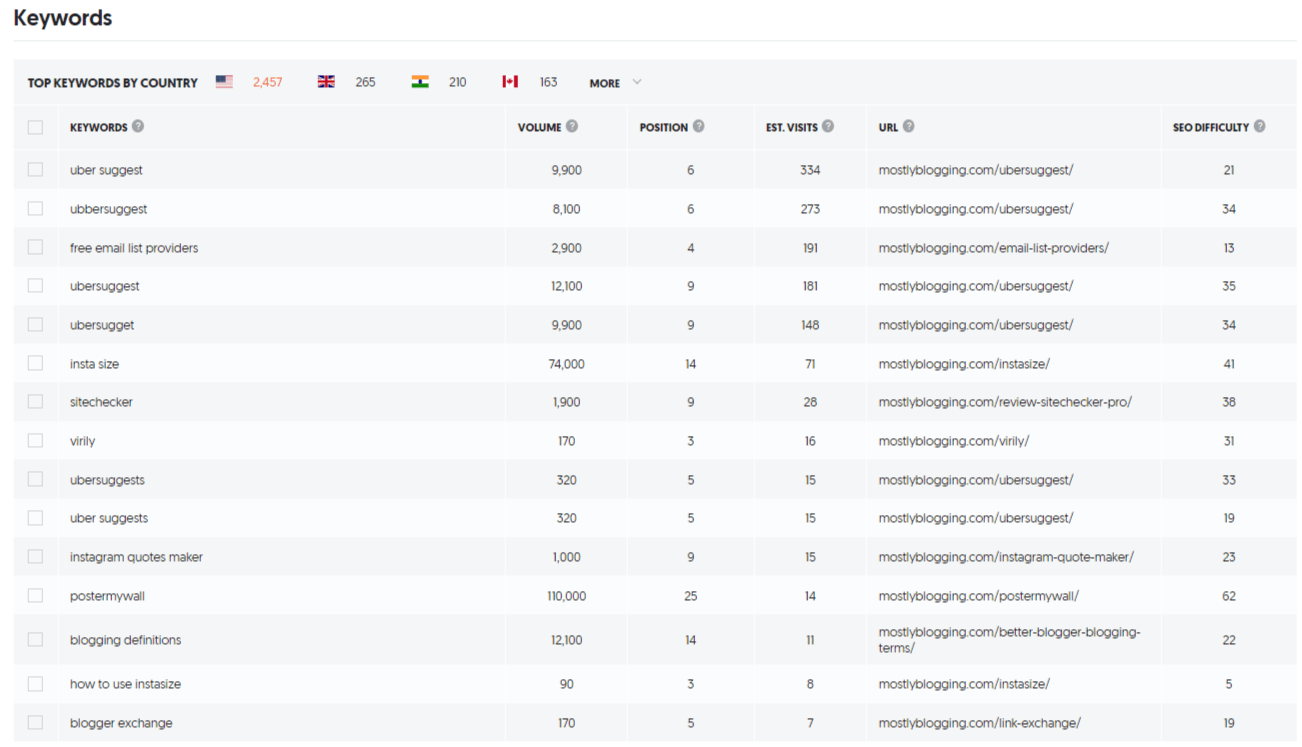The width and height of the screenshot is (1302, 747).
Task: Click the keyword 'blogger exchange'
Action: (x=121, y=723)
